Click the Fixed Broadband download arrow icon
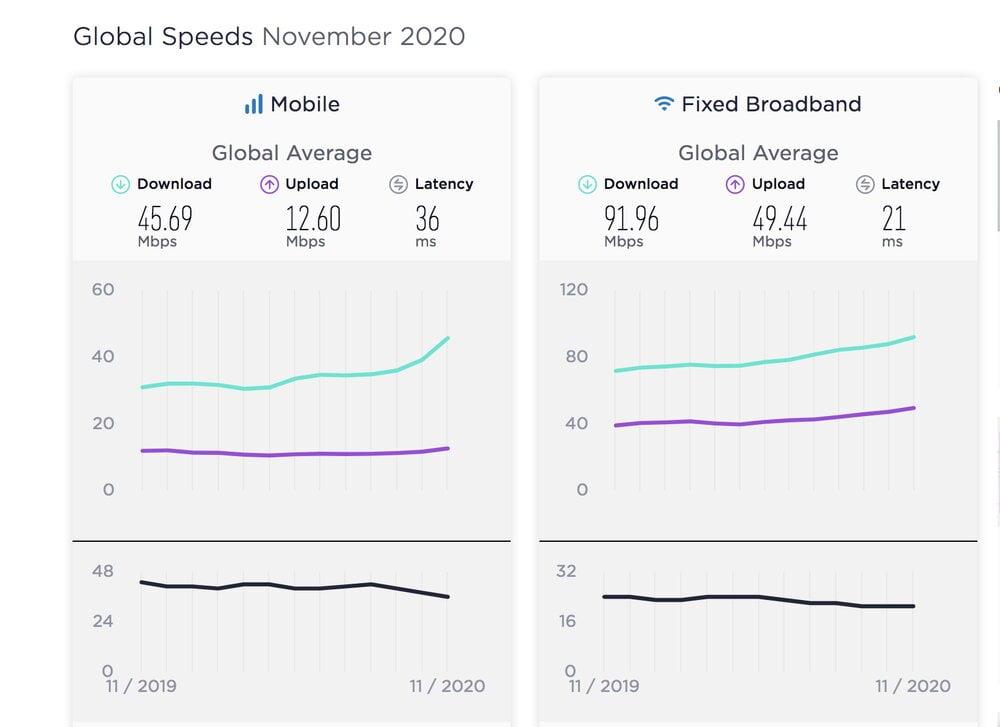The image size is (1000, 727). point(587,184)
